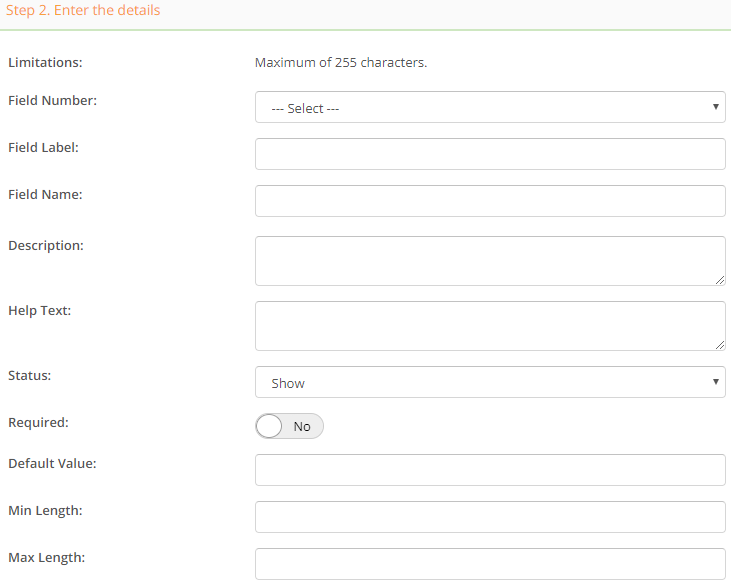731x587 pixels.
Task: Toggle the Required switch to Yes
Action: [x=290, y=426]
